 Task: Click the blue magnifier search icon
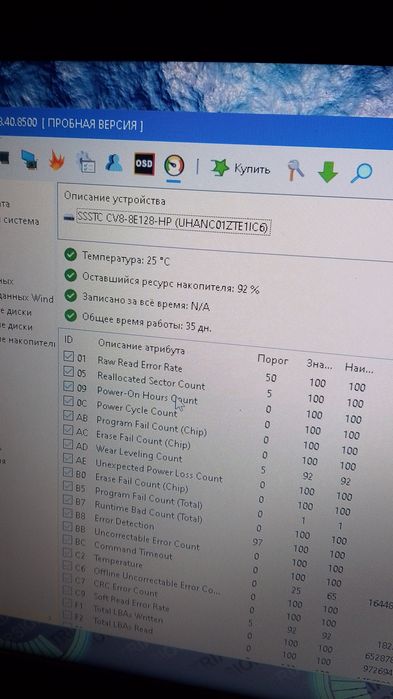point(360,173)
